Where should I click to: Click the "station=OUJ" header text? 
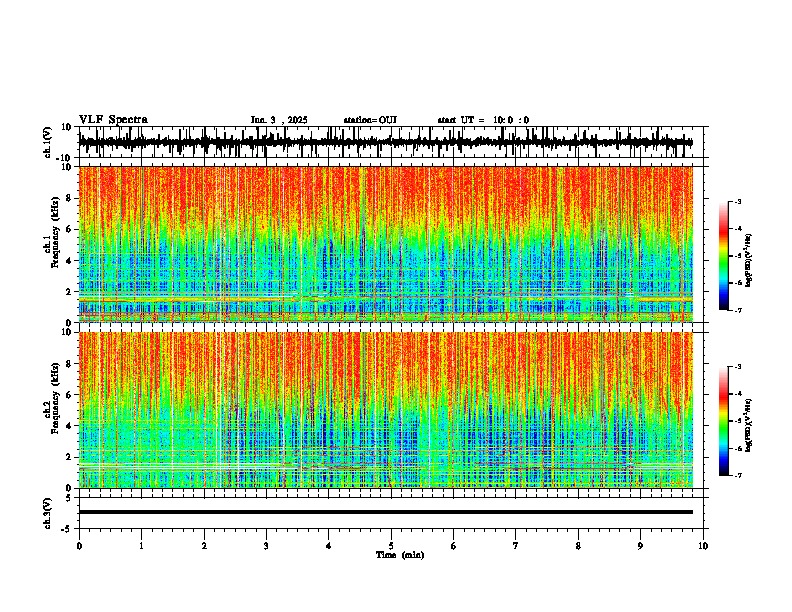[370, 120]
